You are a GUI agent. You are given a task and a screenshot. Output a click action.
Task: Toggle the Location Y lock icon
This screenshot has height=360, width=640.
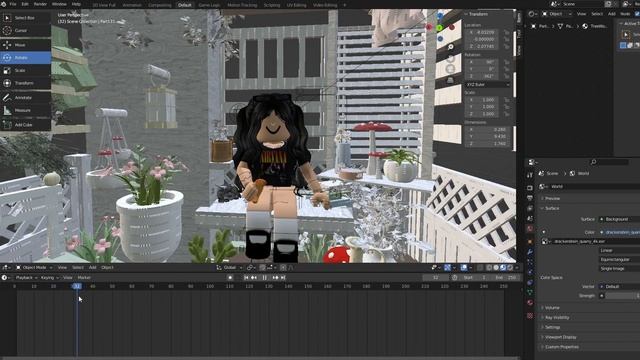click(507, 39)
